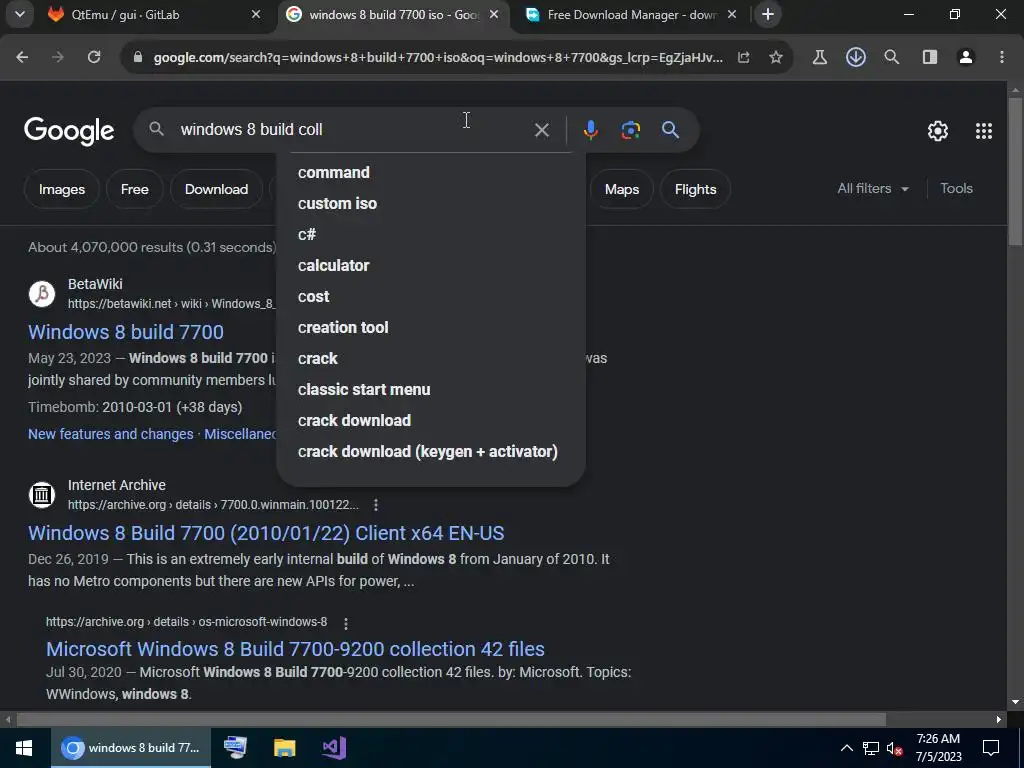
Task: Switch to the QtEmu GitLab tab
Action: point(152,14)
